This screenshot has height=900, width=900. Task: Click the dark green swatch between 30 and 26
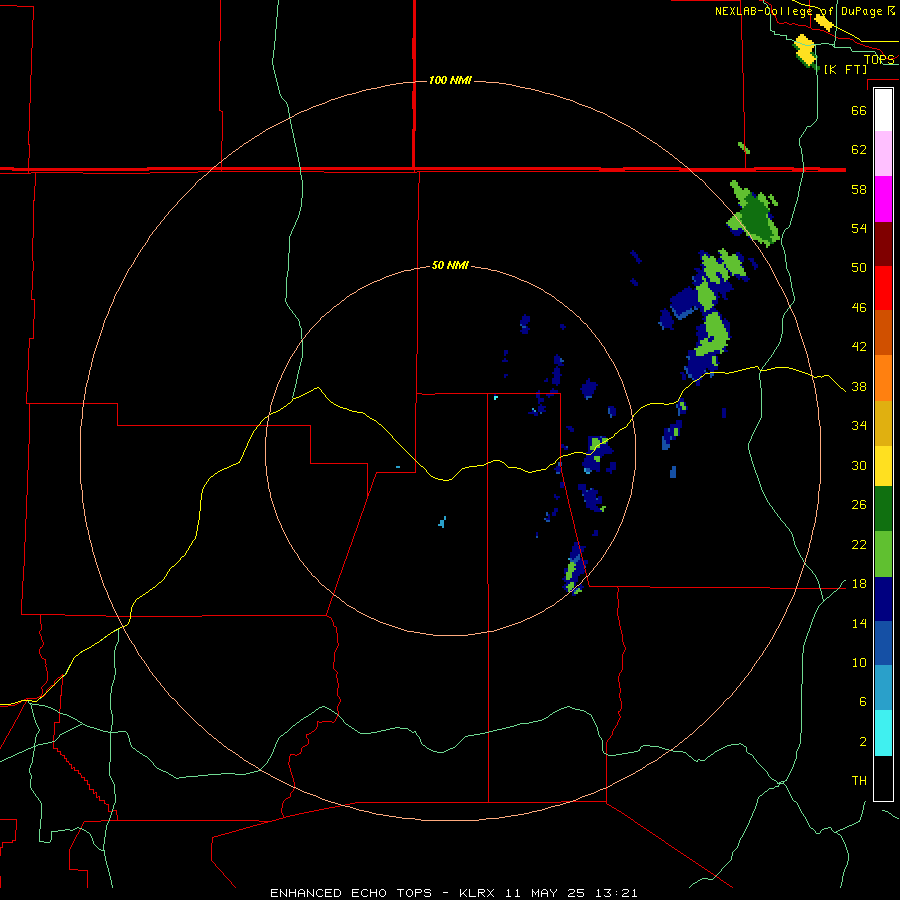883,509
